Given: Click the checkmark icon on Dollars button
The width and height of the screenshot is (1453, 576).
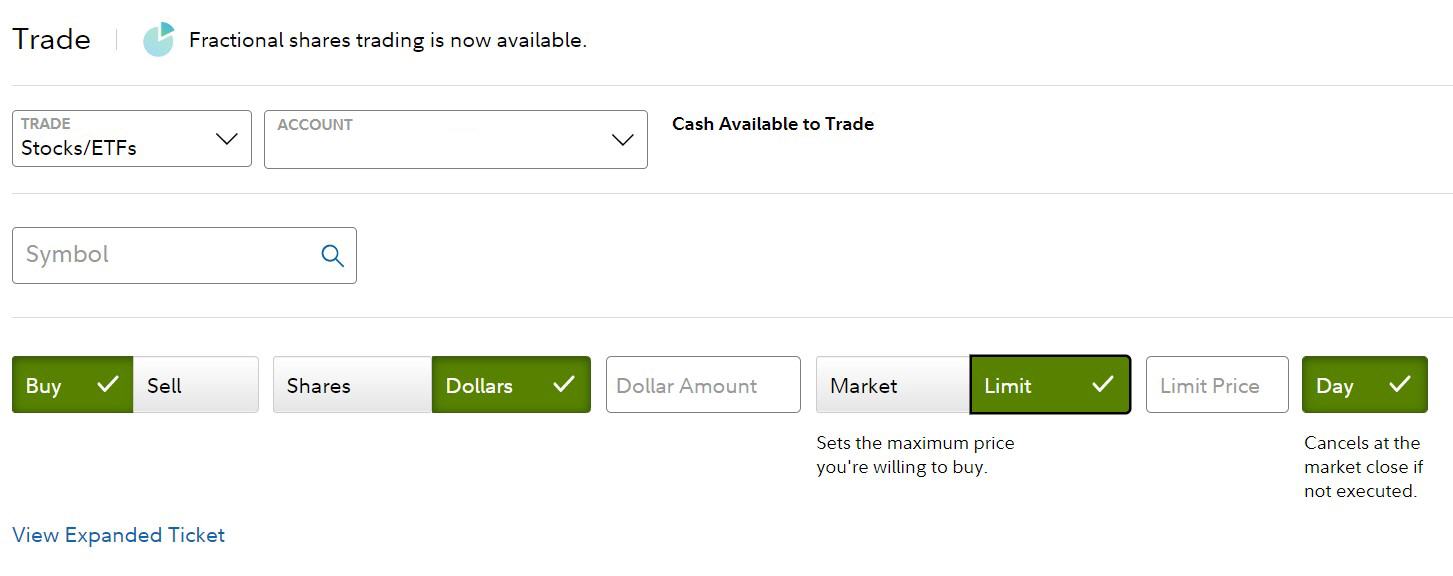Looking at the screenshot, I should tap(564, 384).
